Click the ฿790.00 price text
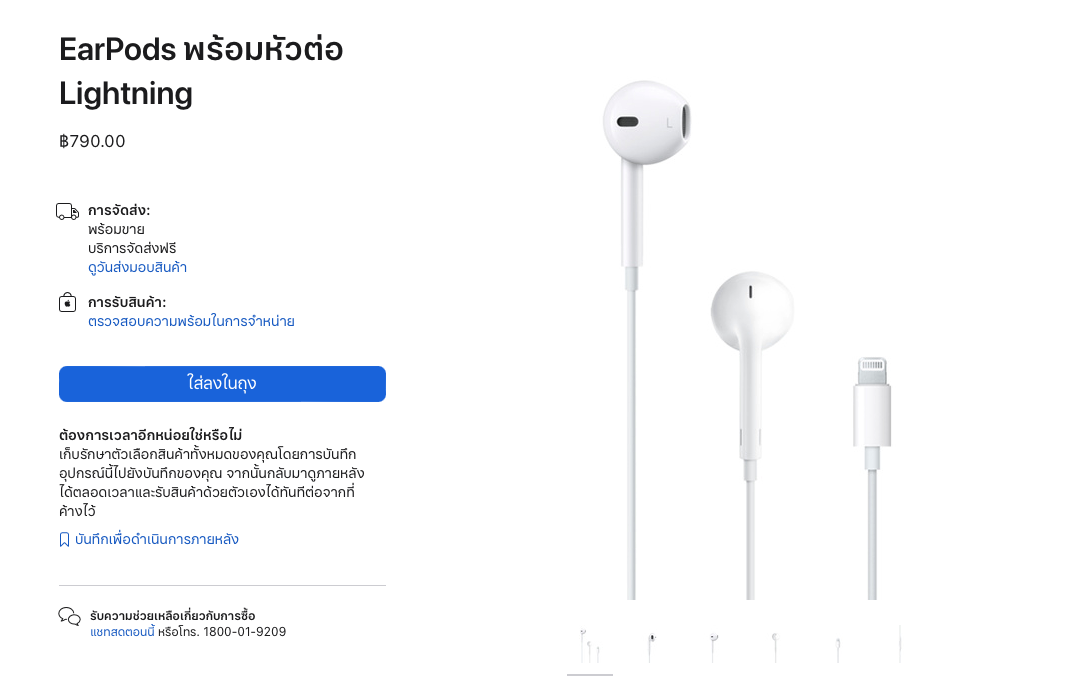Viewport: 1071px width, 697px height. (x=92, y=141)
